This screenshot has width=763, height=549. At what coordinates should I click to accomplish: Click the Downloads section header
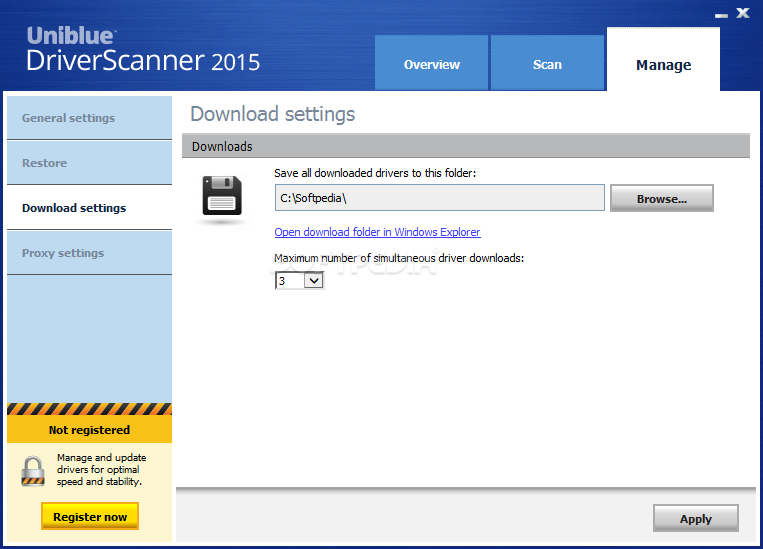466,146
